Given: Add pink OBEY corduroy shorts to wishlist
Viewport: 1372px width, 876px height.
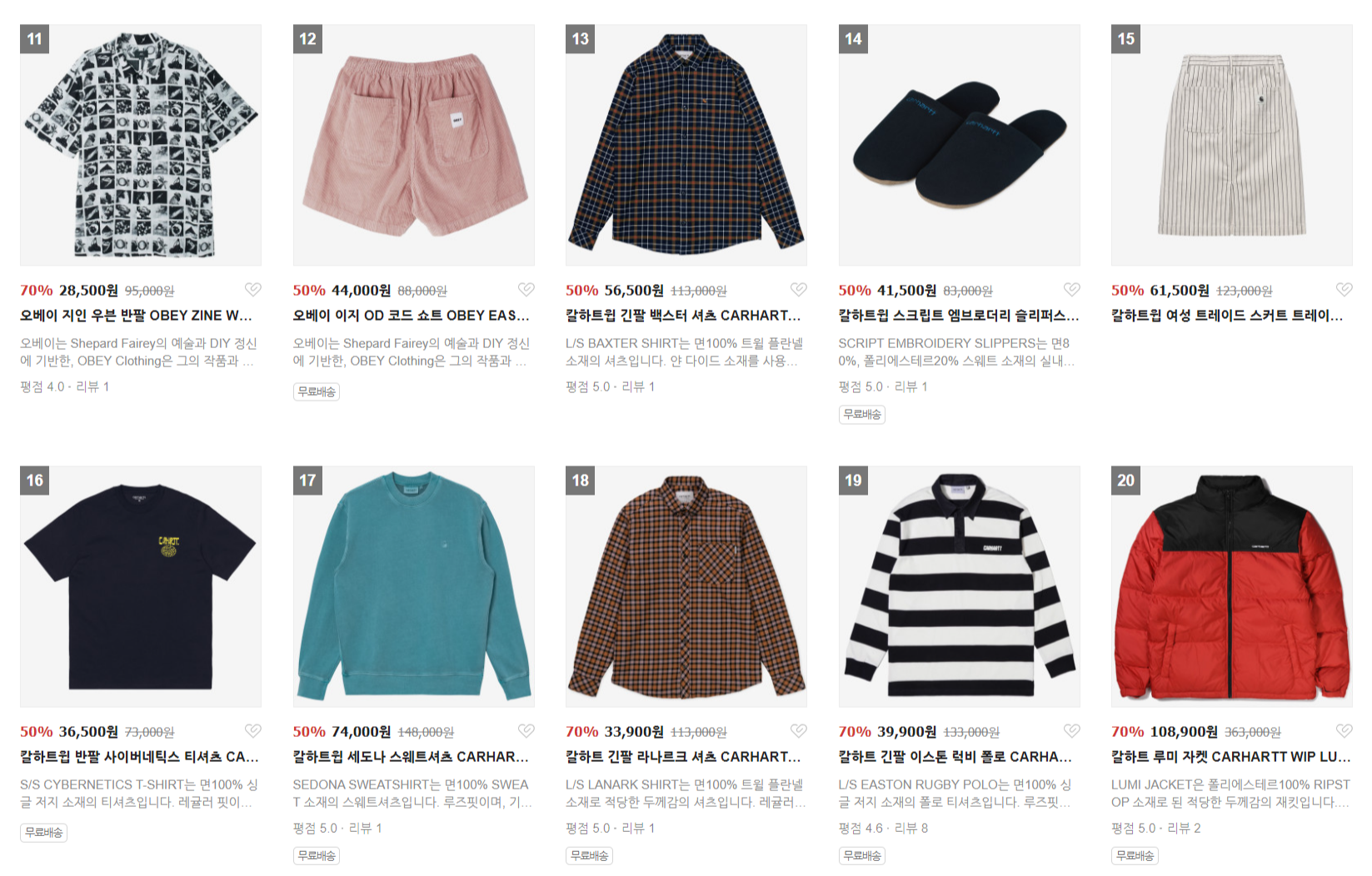Looking at the screenshot, I should click(526, 290).
